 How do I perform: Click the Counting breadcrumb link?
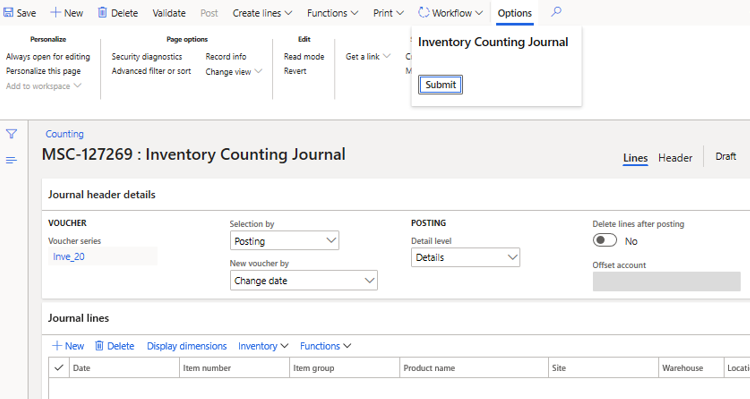pyautogui.click(x=65, y=134)
